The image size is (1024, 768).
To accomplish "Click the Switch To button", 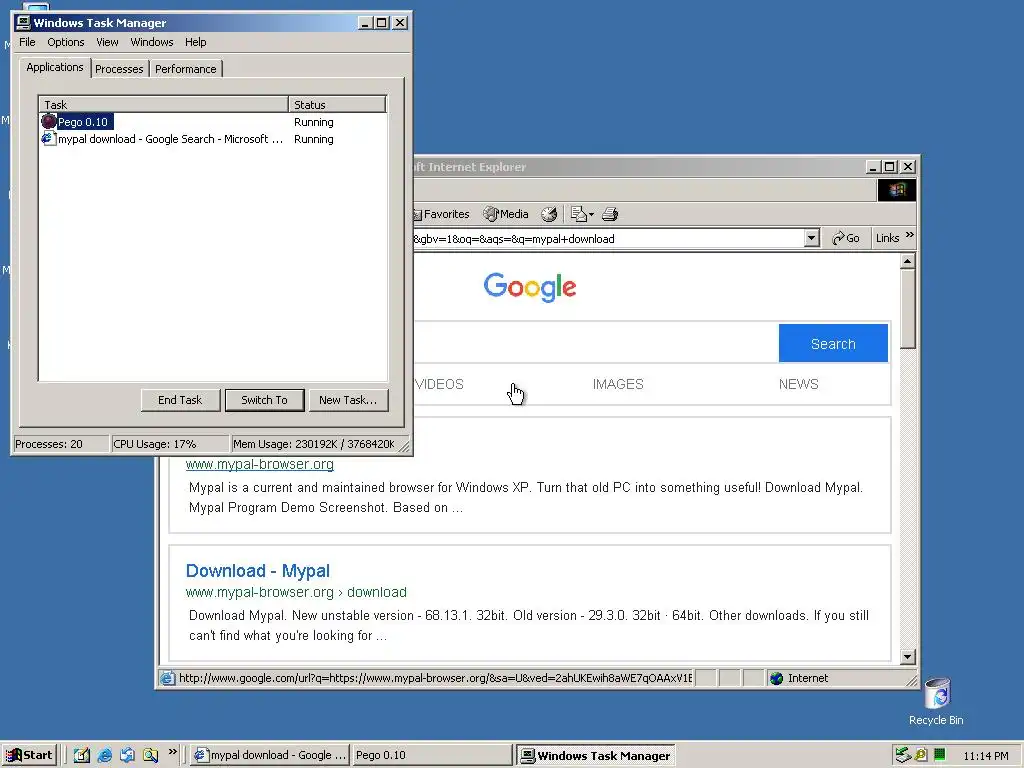I will [264, 400].
